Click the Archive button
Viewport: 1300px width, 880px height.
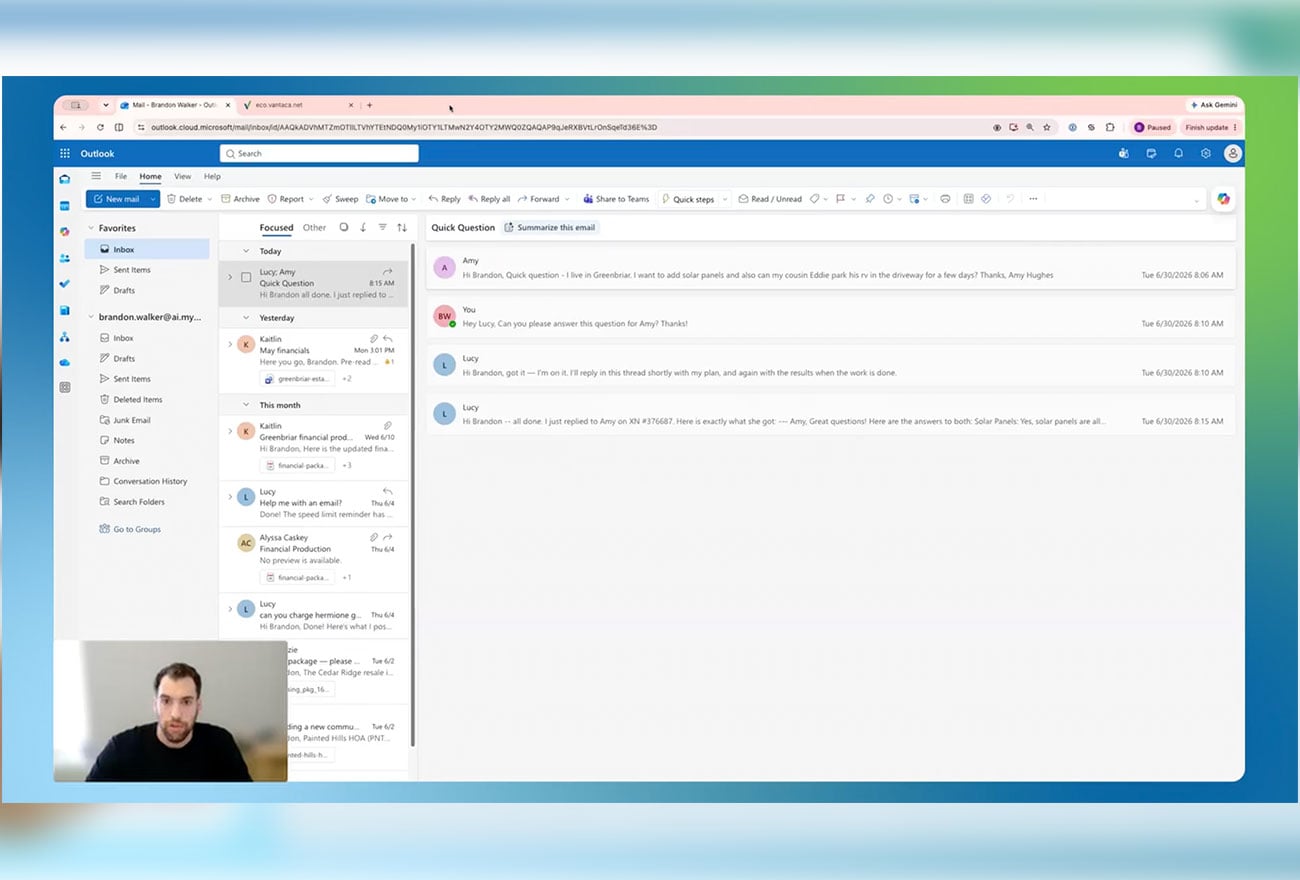[x=240, y=199]
